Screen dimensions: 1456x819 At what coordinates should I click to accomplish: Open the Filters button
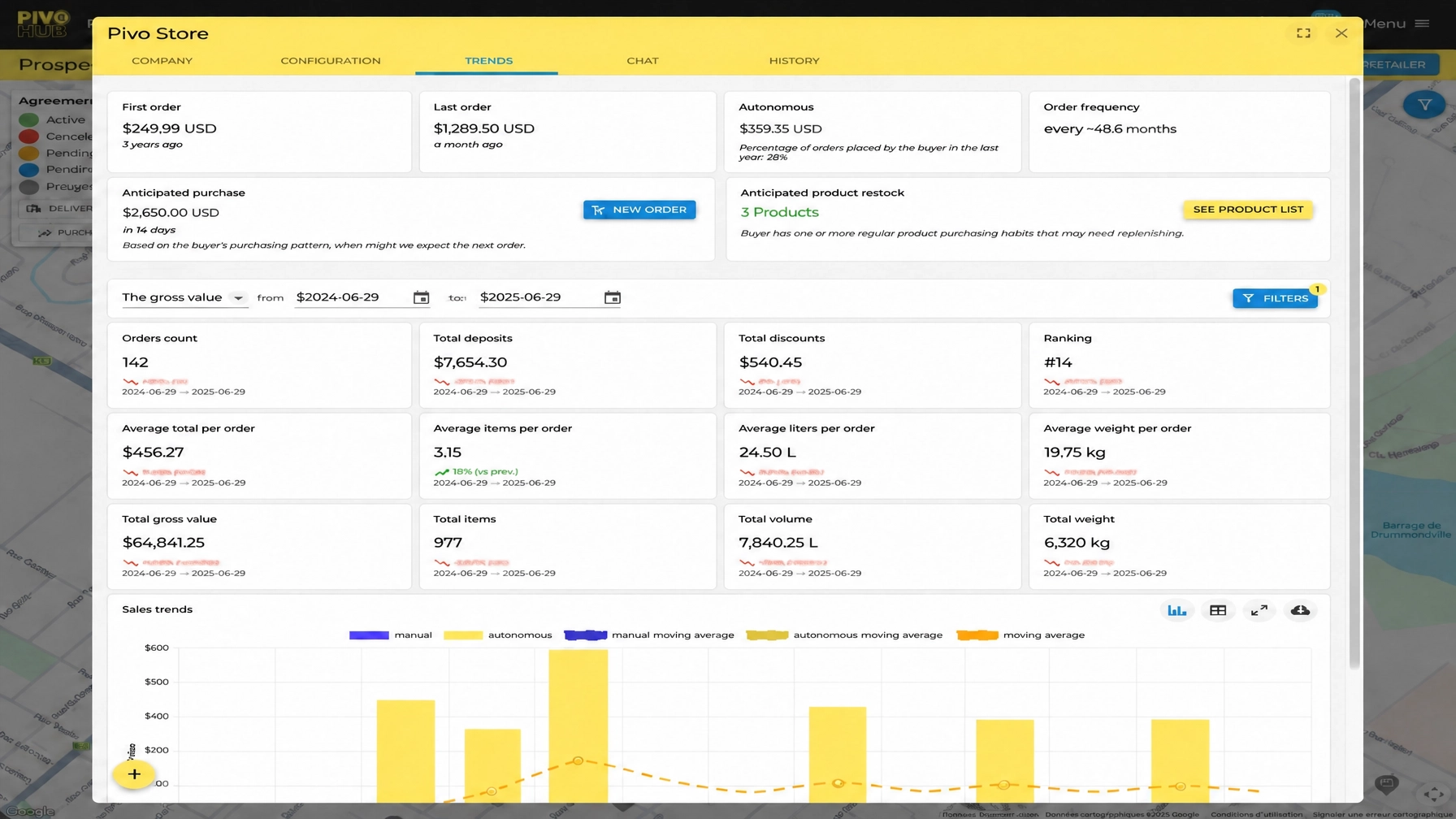pyautogui.click(x=1275, y=298)
